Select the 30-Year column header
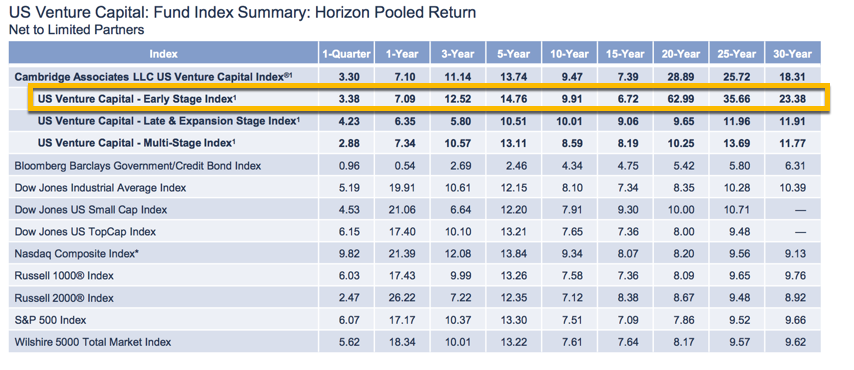The width and height of the screenshot is (854, 370). (792, 54)
